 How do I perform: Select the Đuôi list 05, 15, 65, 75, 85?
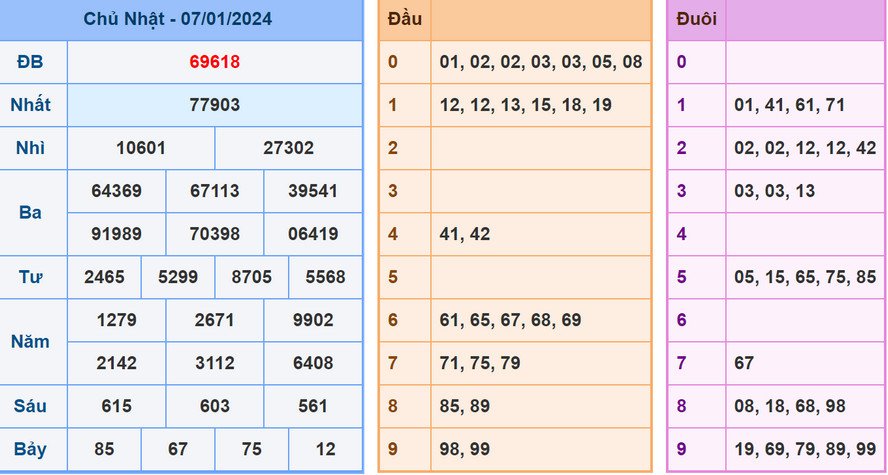804,277
